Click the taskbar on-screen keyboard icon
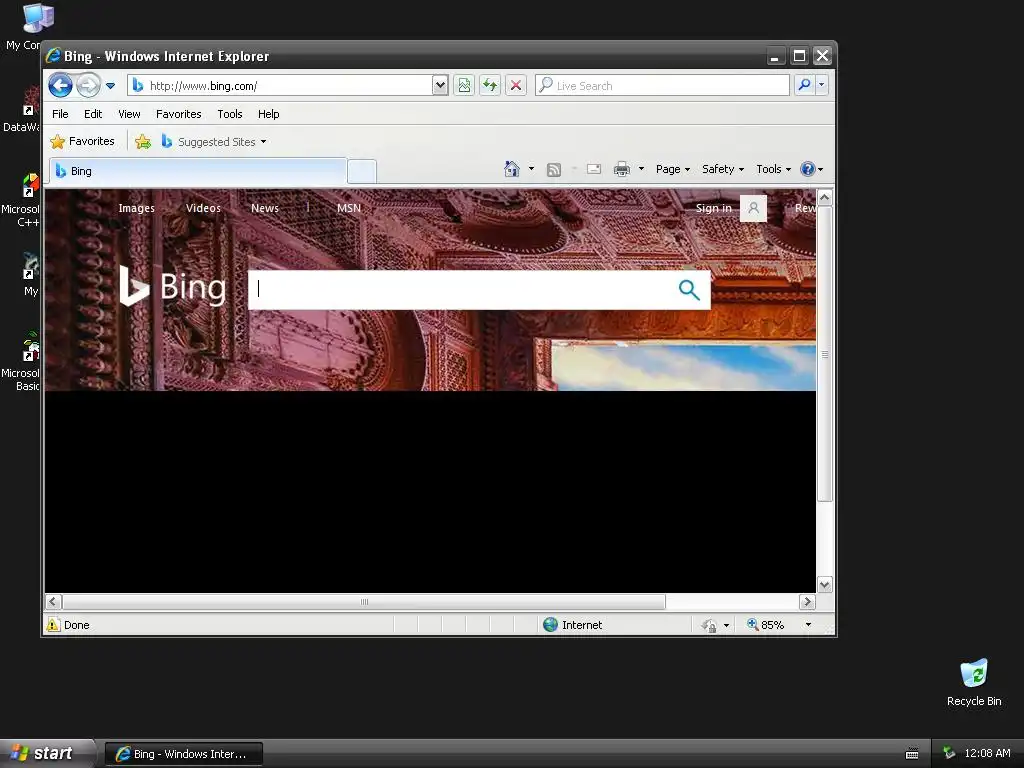The width and height of the screenshot is (1024, 768). click(912, 754)
